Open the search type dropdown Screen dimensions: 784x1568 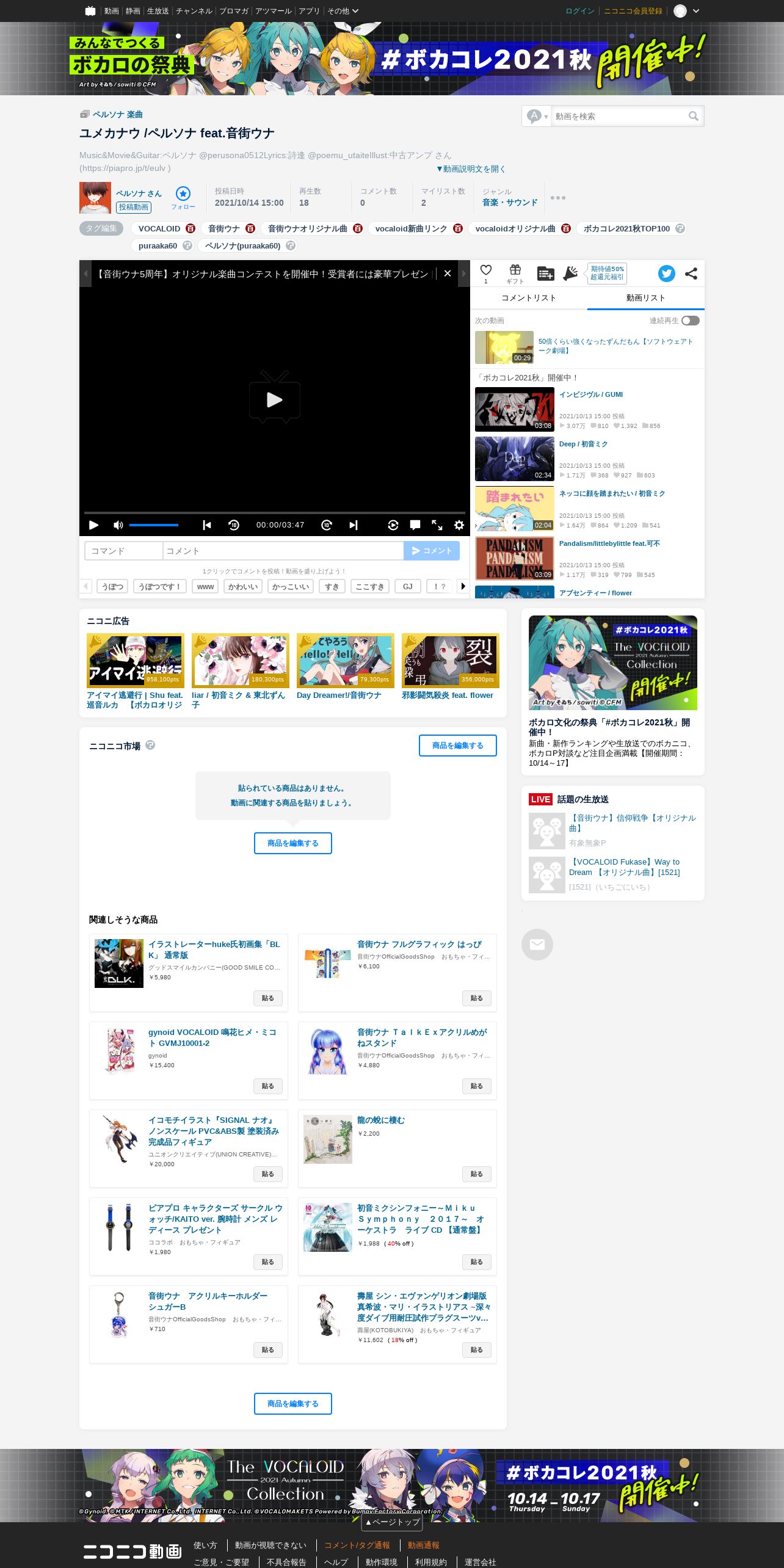537,116
